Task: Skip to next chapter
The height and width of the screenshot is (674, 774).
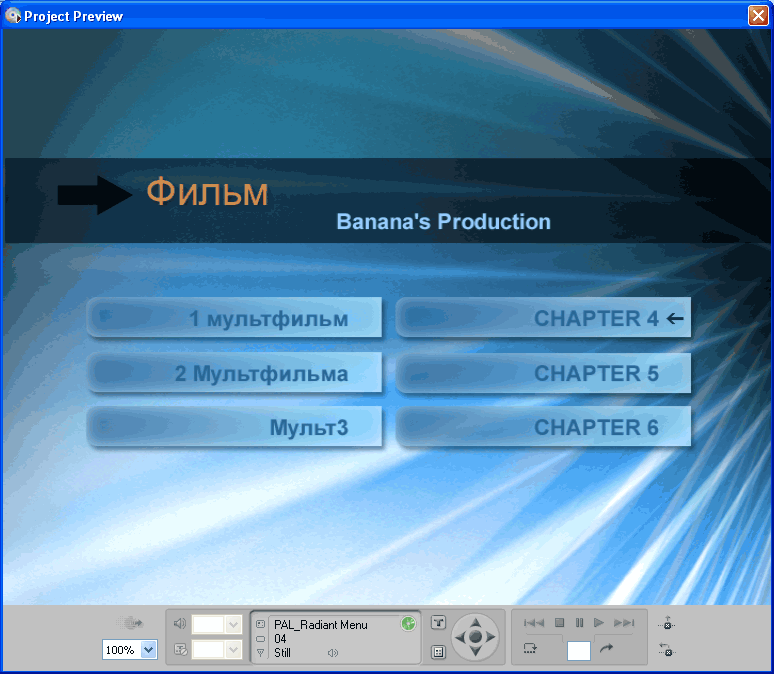Action: pyautogui.click(x=624, y=623)
